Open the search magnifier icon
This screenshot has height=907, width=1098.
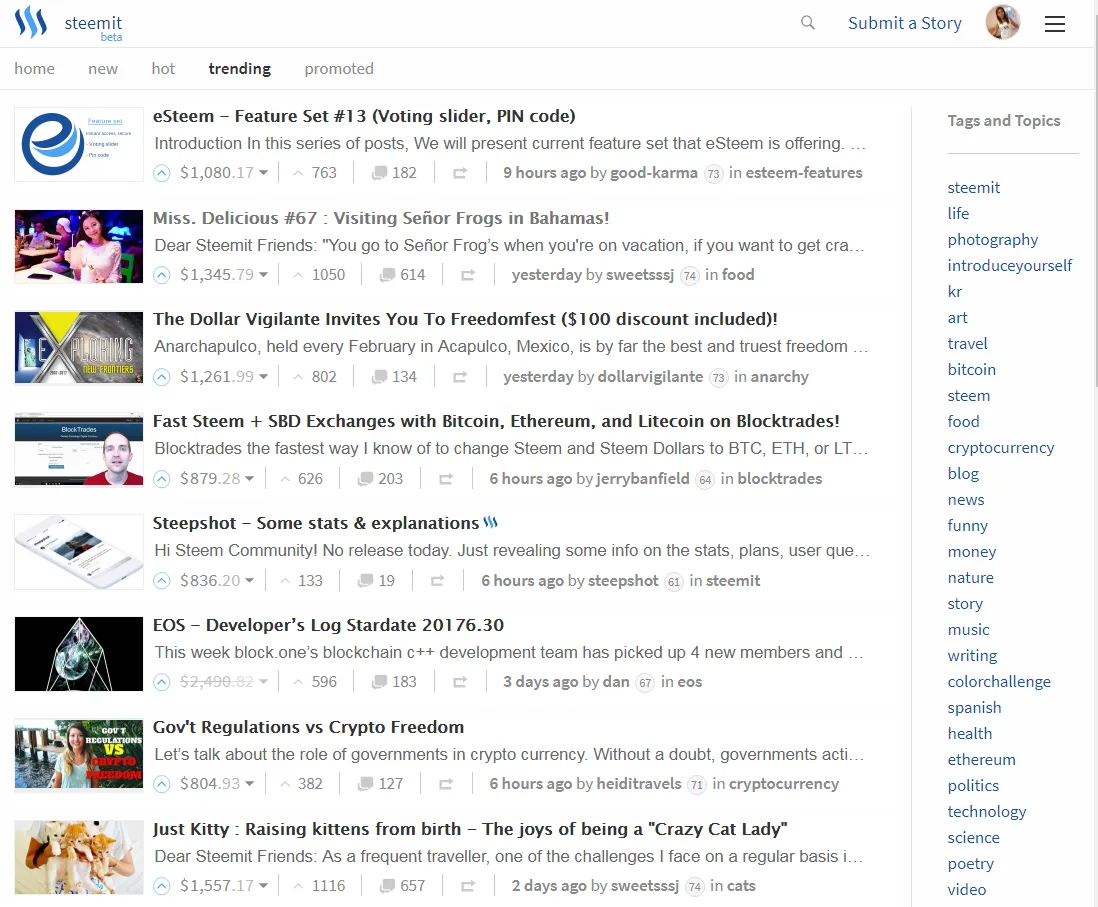807,22
